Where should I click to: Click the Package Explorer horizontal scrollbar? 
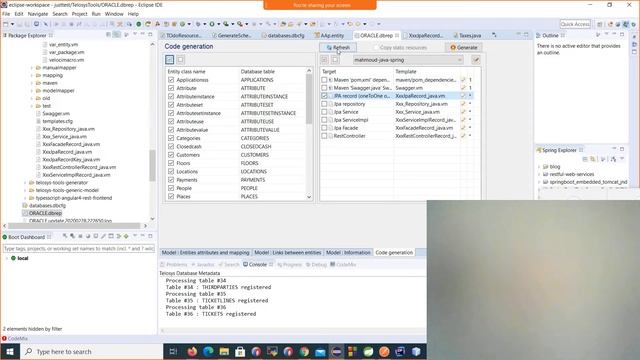click(75, 225)
